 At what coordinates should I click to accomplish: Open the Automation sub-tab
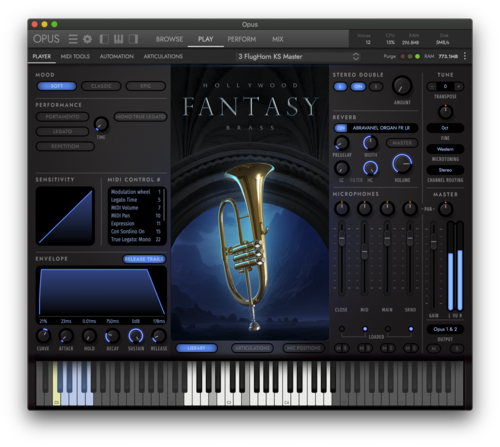point(117,56)
